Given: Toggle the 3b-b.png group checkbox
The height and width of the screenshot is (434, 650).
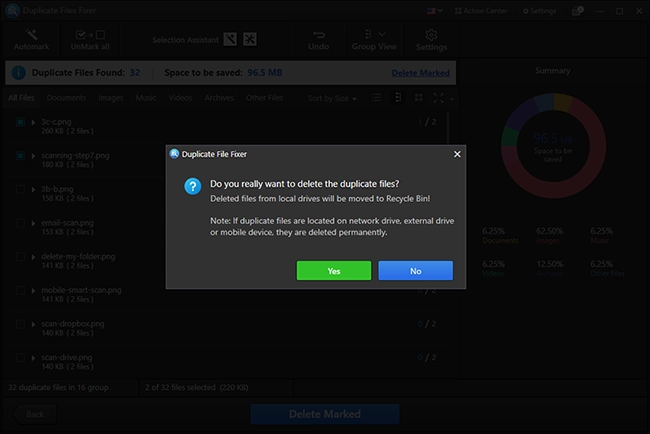Looking at the screenshot, I should coord(20,189).
